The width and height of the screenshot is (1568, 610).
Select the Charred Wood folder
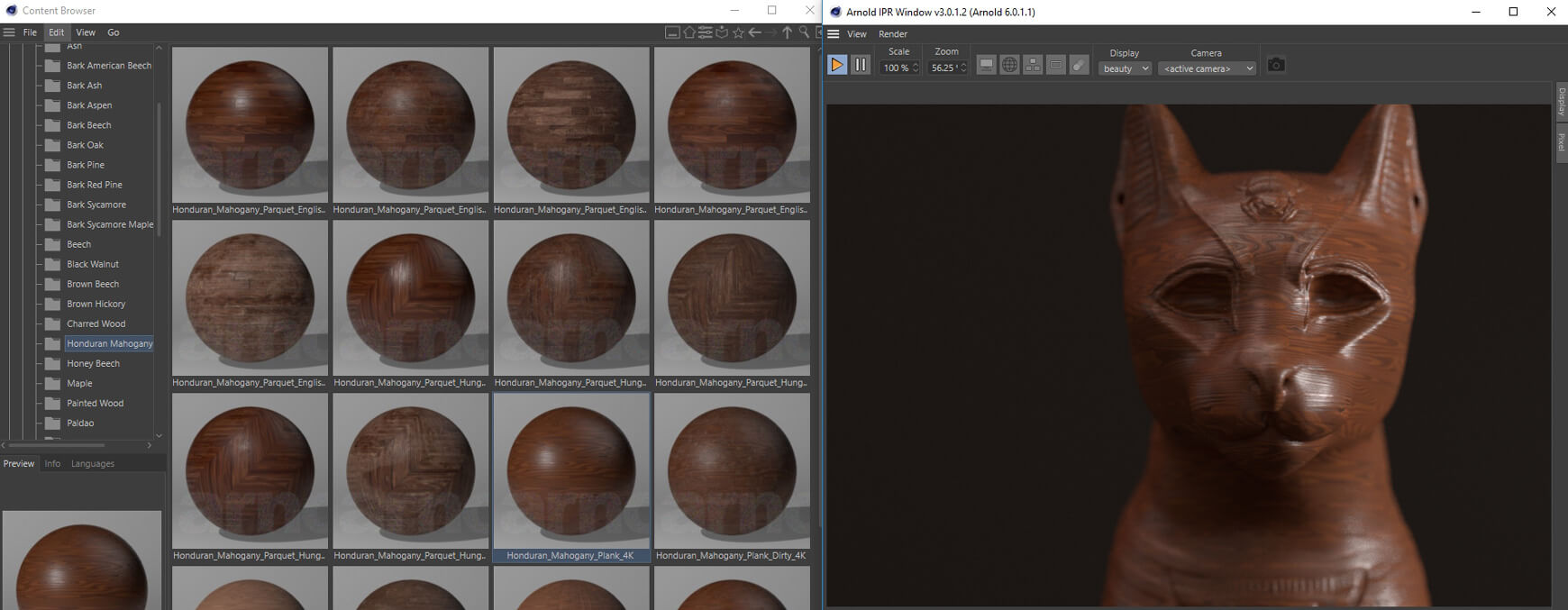click(96, 323)
